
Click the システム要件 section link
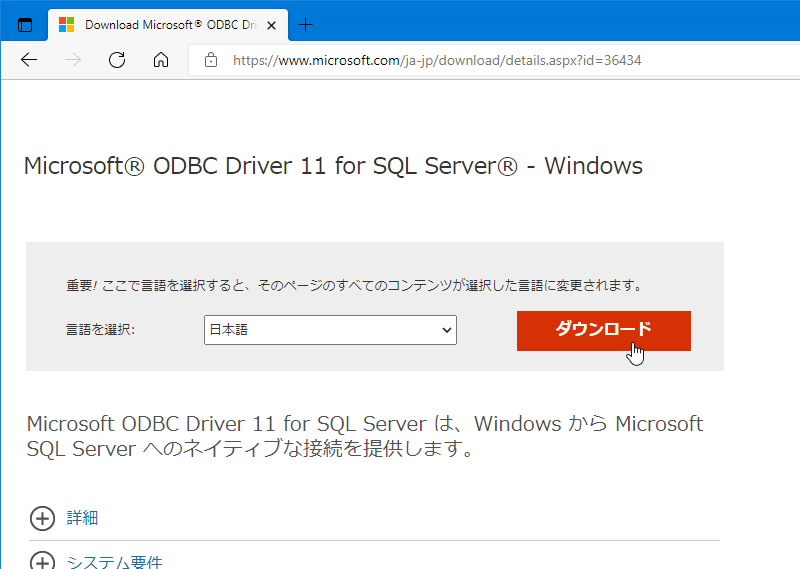click(114, 562)
